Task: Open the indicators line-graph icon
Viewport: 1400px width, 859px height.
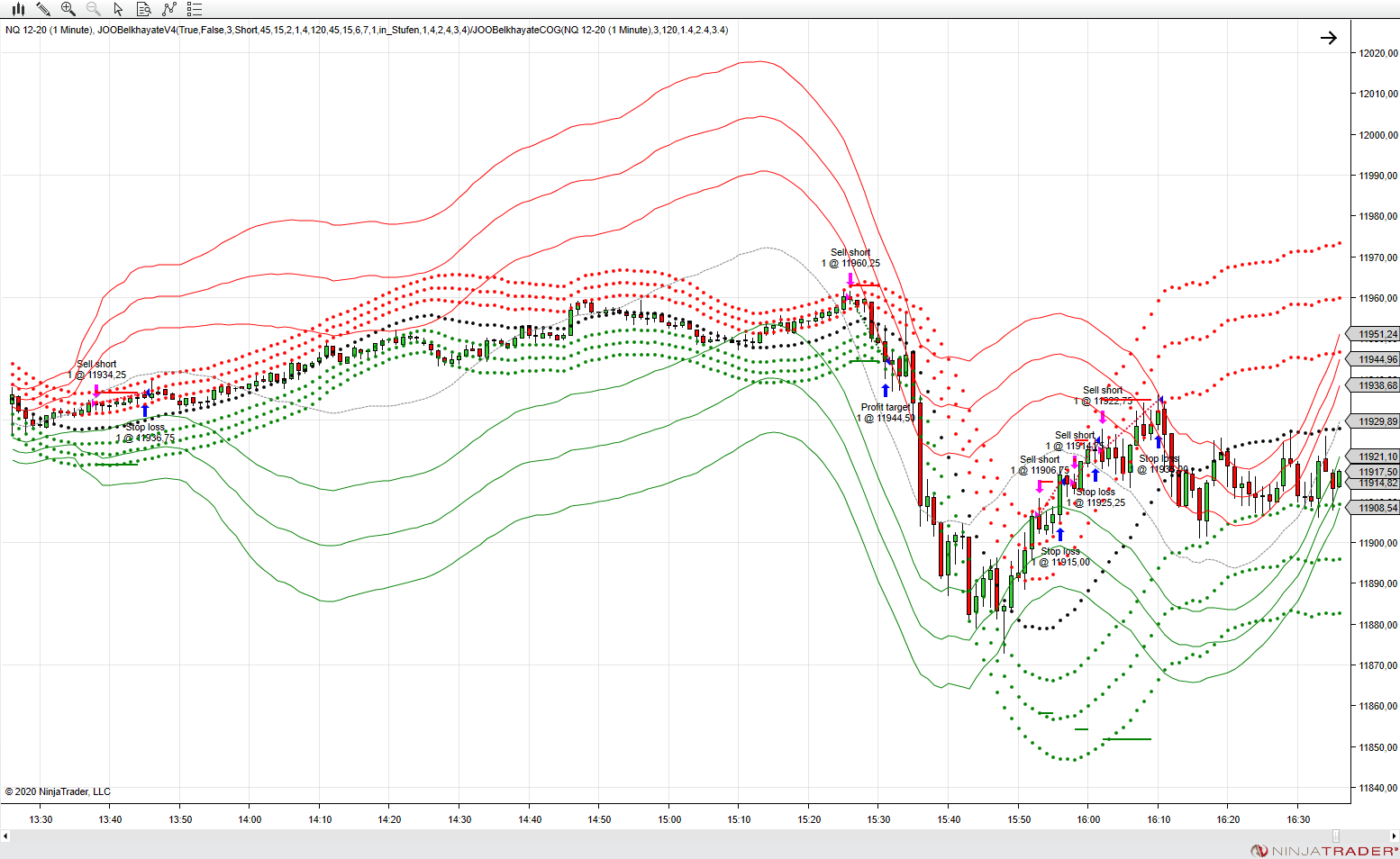Action: click(168, 9)
